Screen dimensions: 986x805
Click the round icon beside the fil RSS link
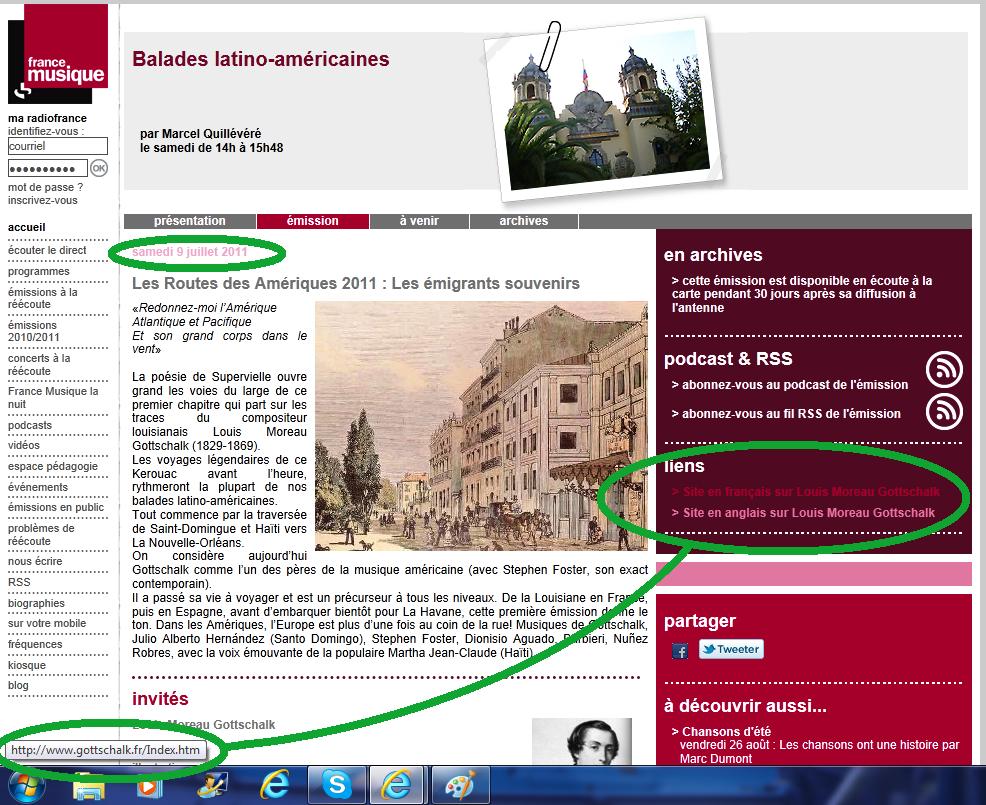(x=944, y=411)
